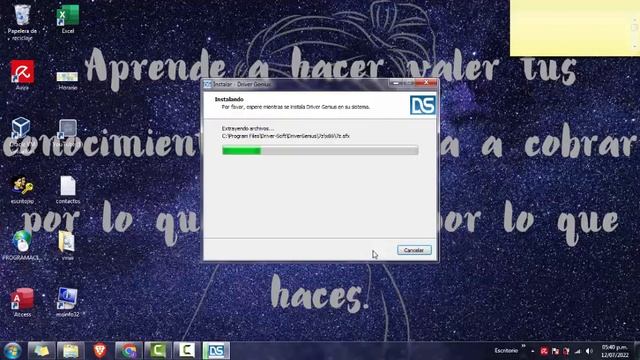Select the Excel desktop shortcut
This screenshot has width=640, height=360.
pyautogui.click(x=68, y=19)
